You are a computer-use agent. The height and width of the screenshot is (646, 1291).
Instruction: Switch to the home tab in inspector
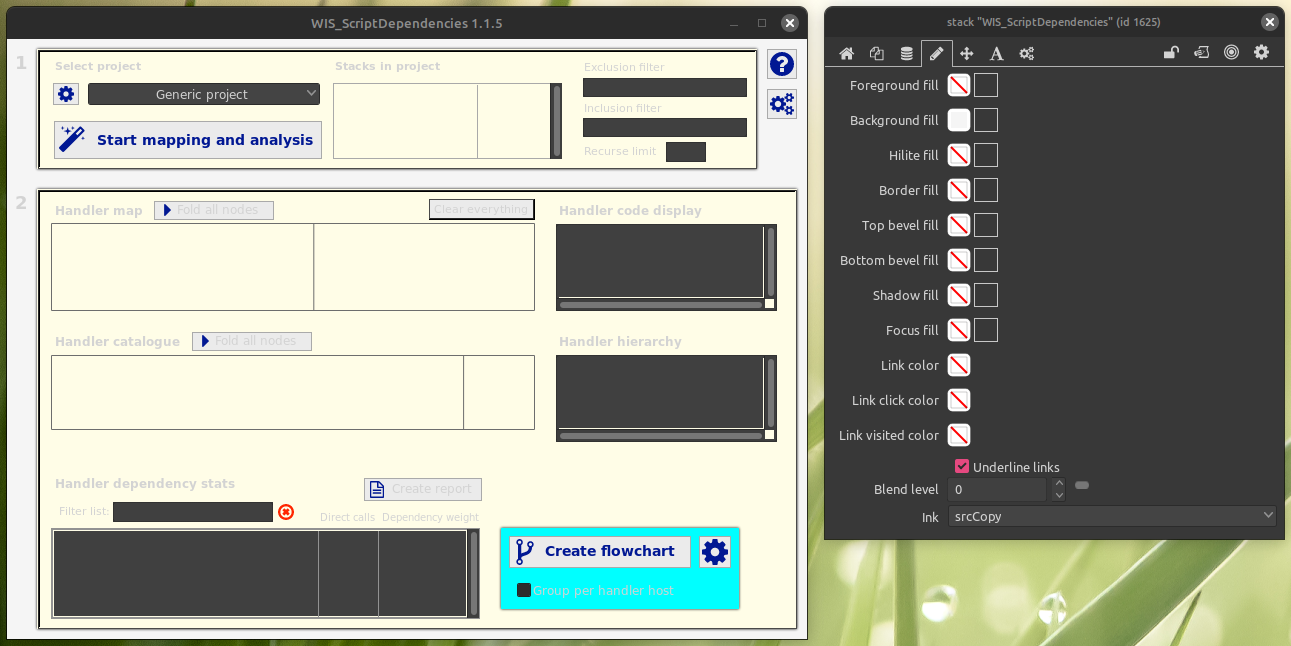(846, 53)
